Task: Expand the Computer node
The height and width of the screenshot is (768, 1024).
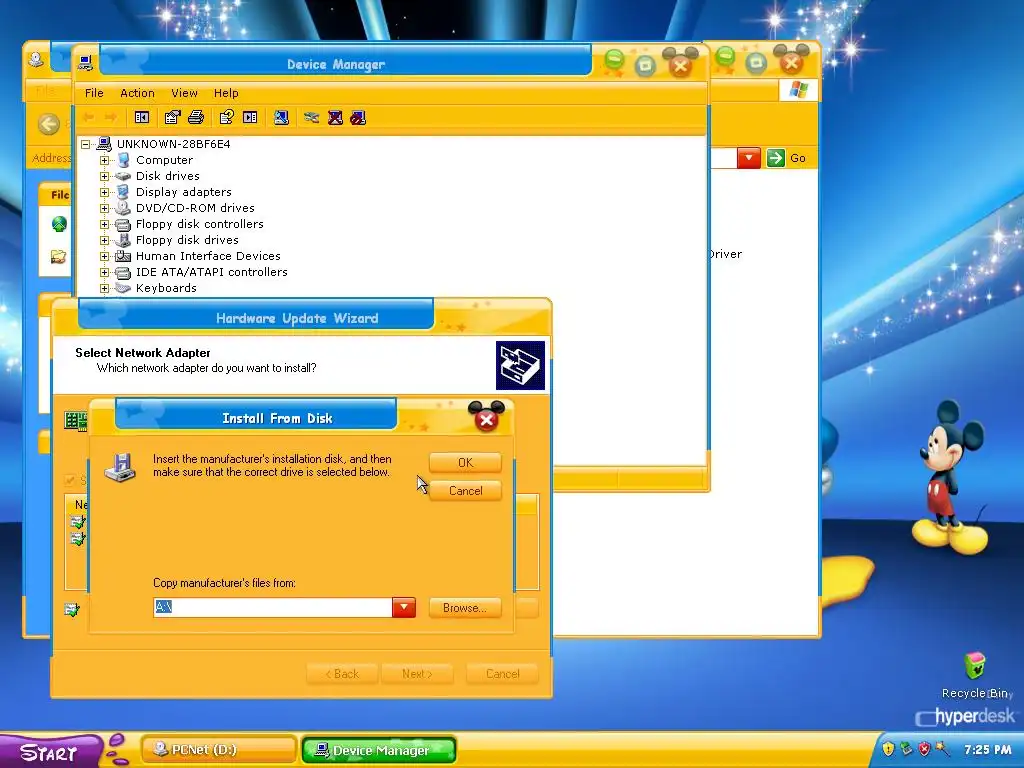Action: [x=104, y=160]
